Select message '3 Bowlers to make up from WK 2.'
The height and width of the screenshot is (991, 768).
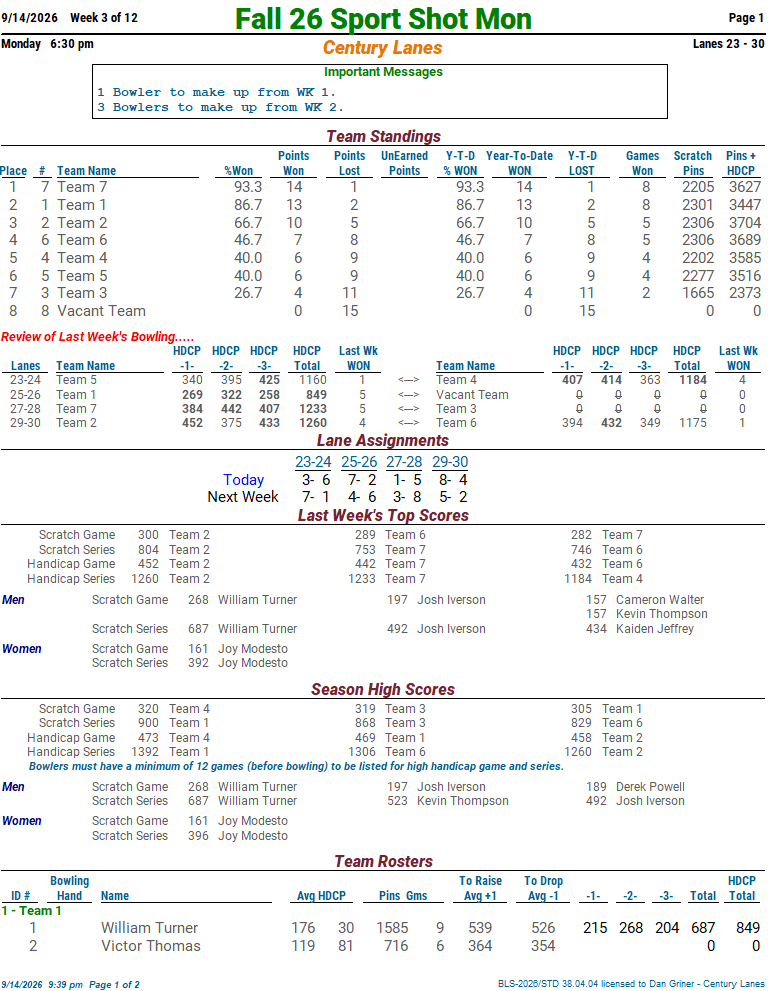(x=220, y=107)
